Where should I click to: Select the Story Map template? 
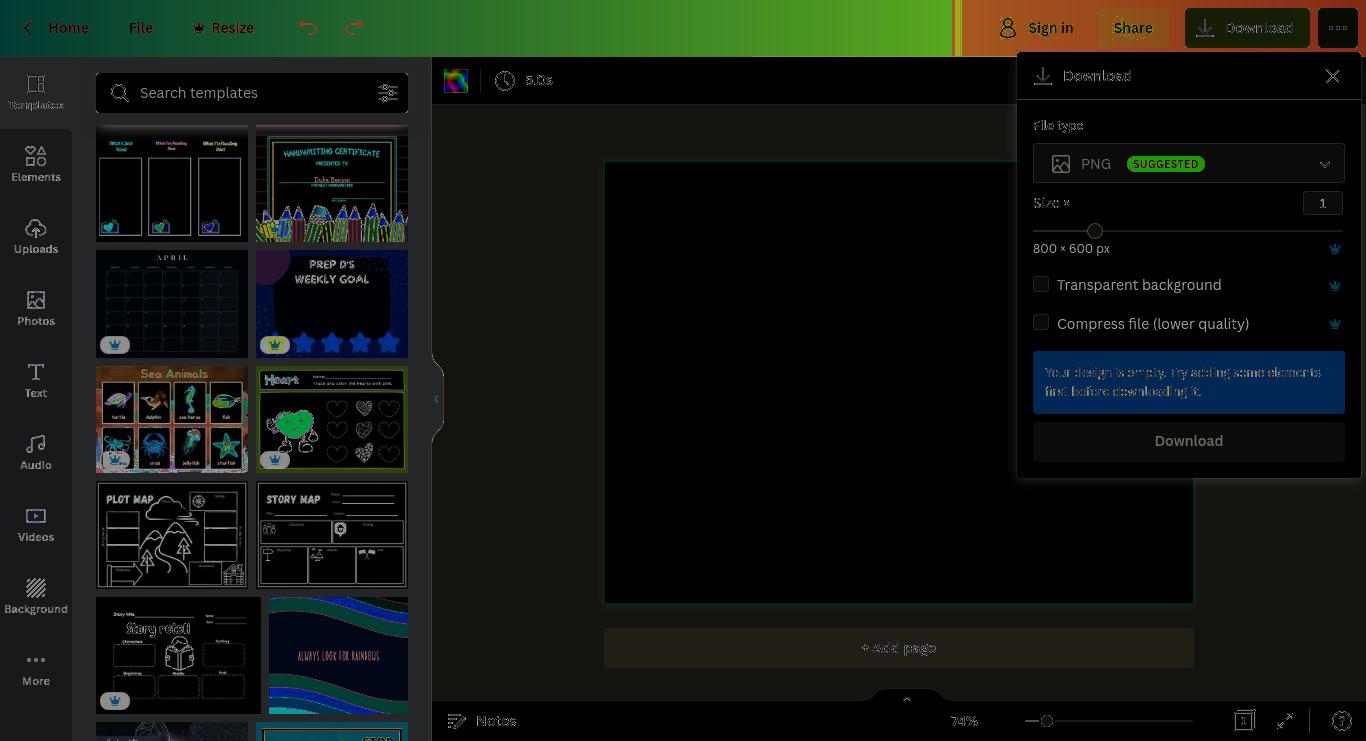[332, 535]
